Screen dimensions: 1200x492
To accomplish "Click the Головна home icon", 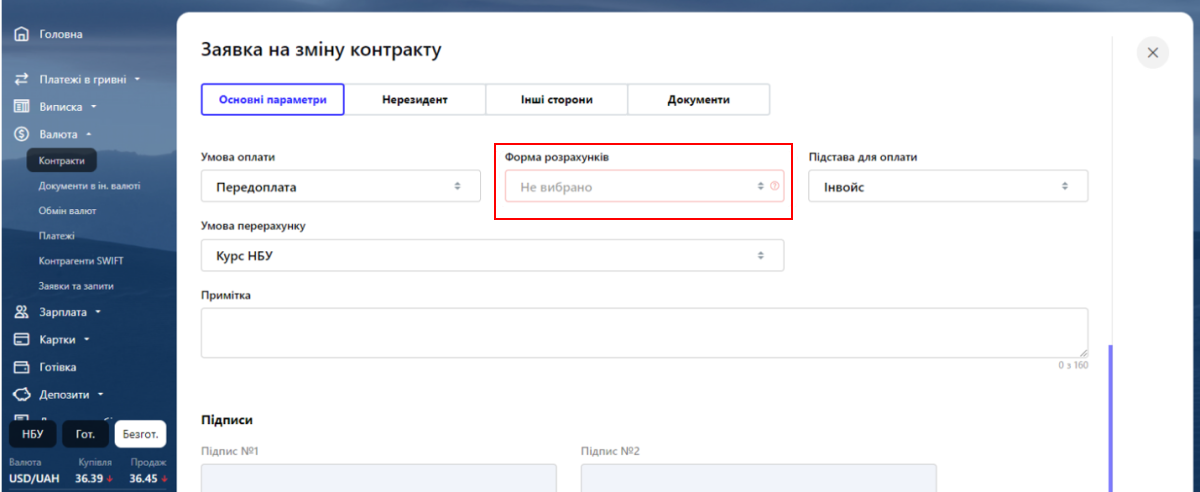I will tap(21, 35).
